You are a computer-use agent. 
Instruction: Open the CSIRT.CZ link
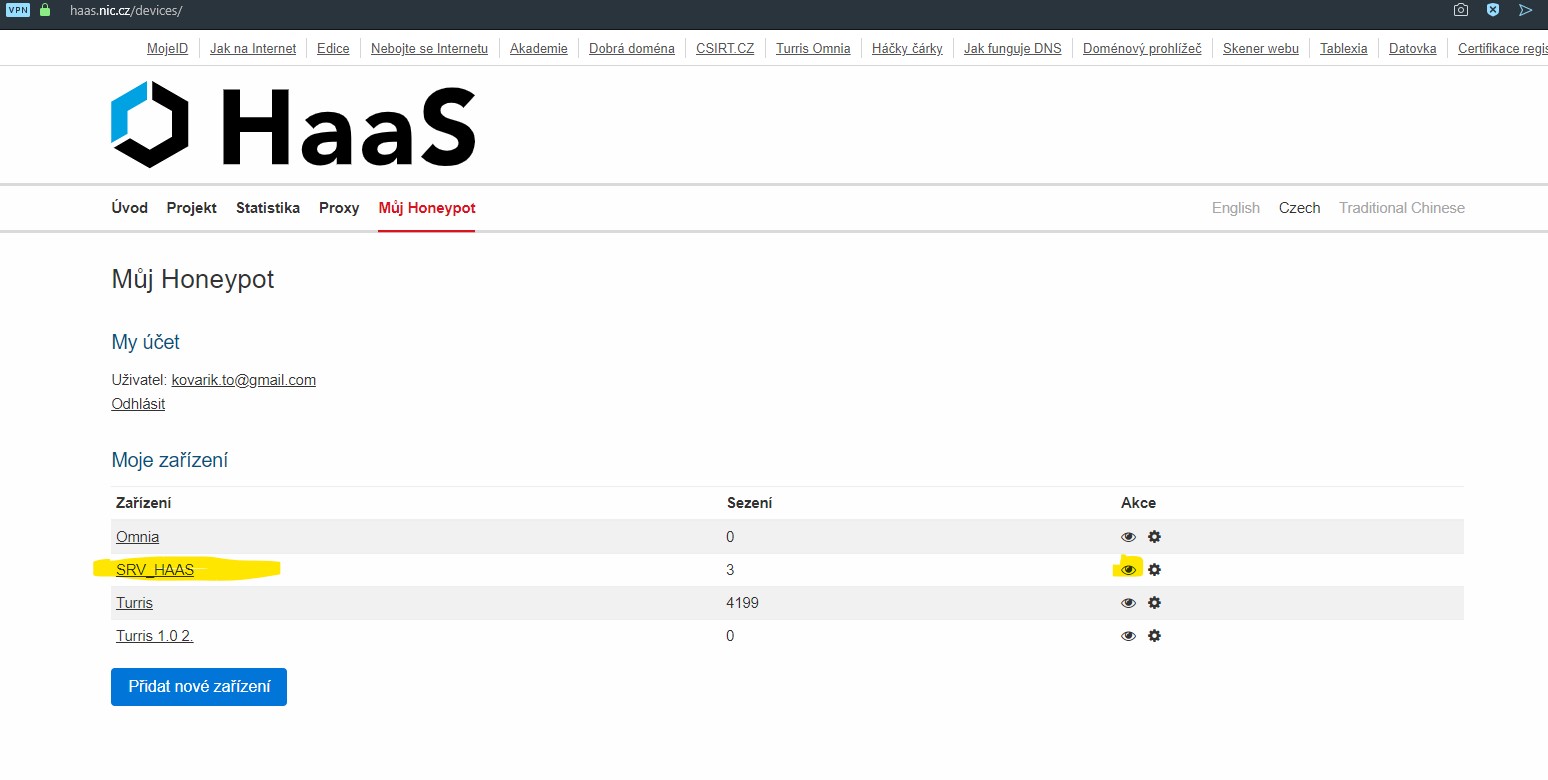tap(725, 48)
